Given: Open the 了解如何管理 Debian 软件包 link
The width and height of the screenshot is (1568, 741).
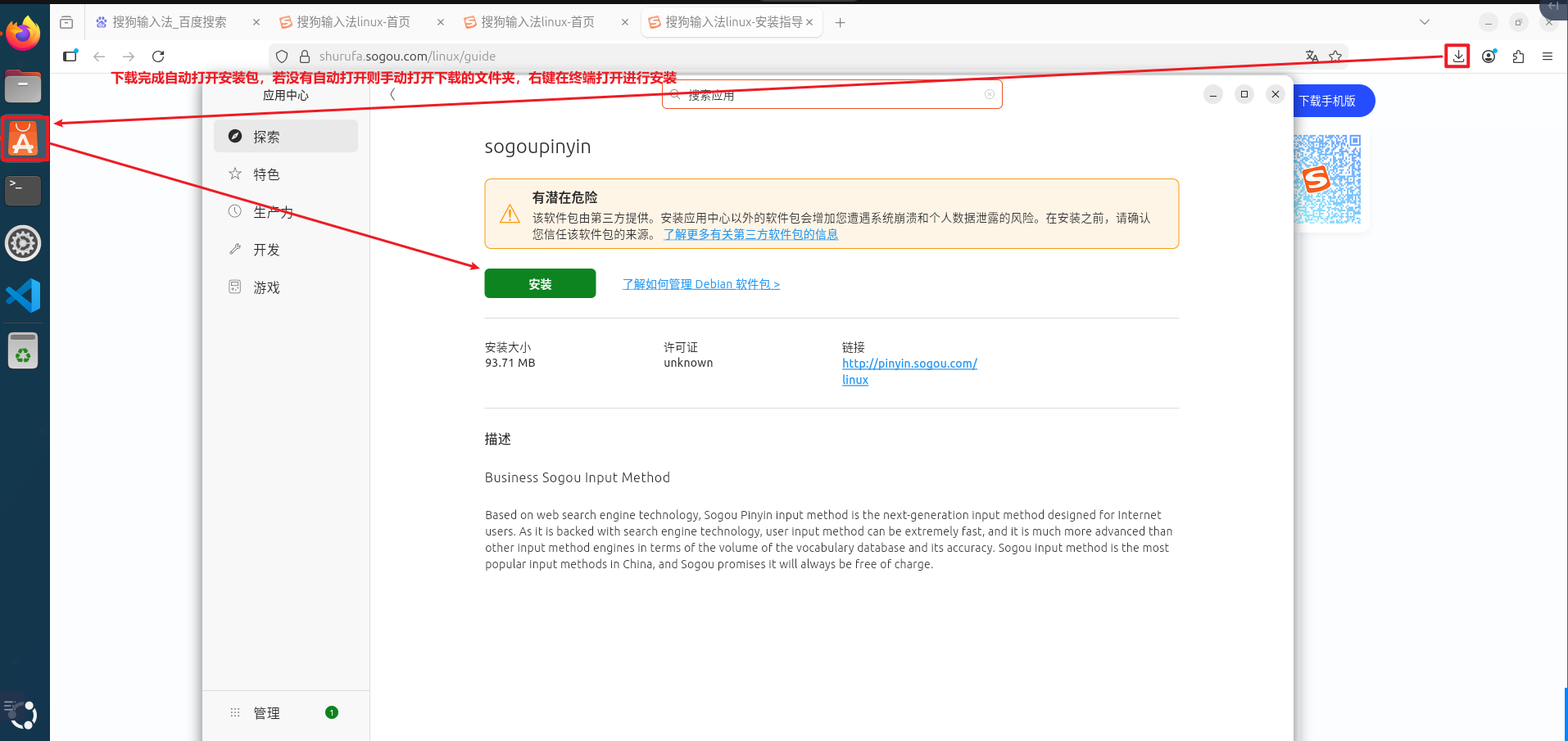Looking at the screenshot, I should [x=700, y=284].
